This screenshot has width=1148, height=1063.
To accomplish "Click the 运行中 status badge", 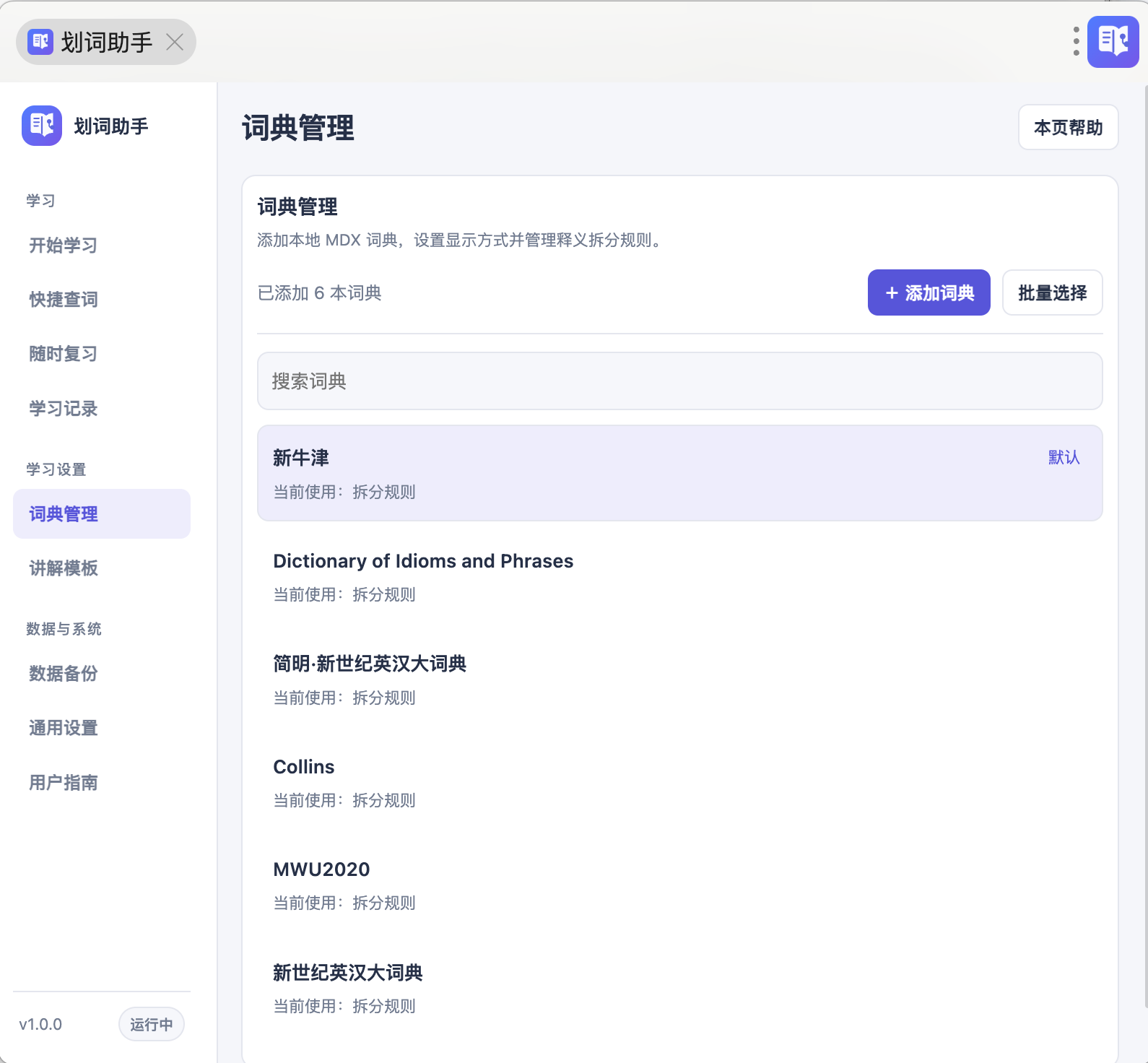I will 152,1024.
